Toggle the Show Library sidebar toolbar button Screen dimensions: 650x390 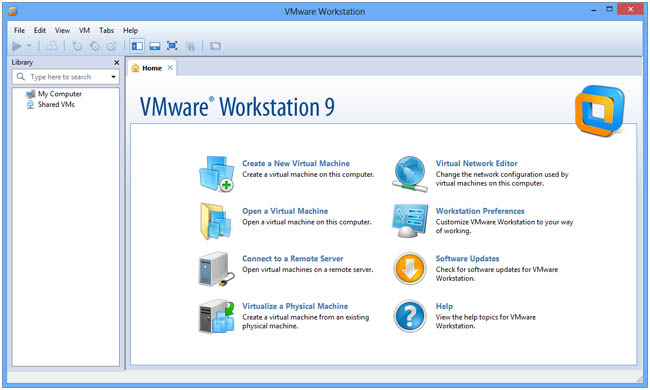click(137, 46)
